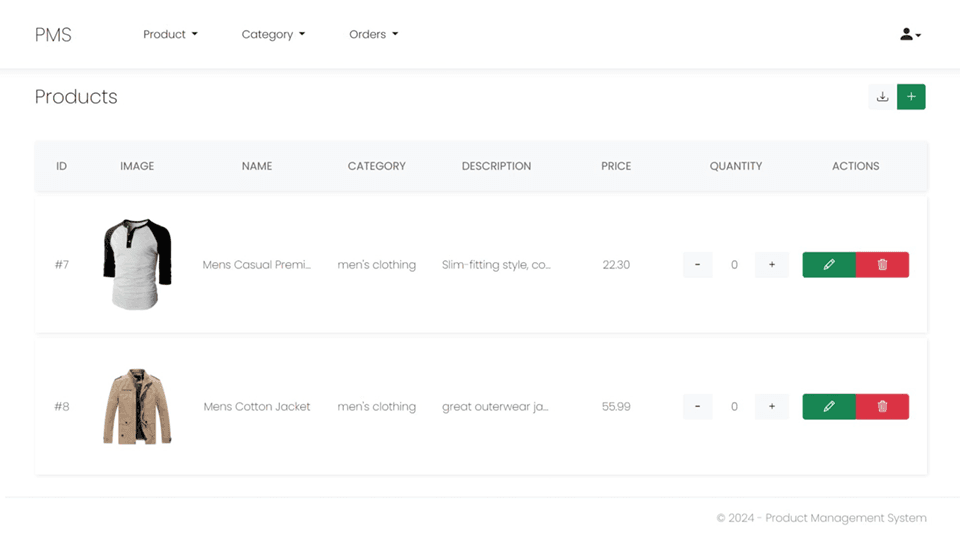Click the tan cotton jacket image
Viewport: 960px width, 540px height.
click(137, 406)
